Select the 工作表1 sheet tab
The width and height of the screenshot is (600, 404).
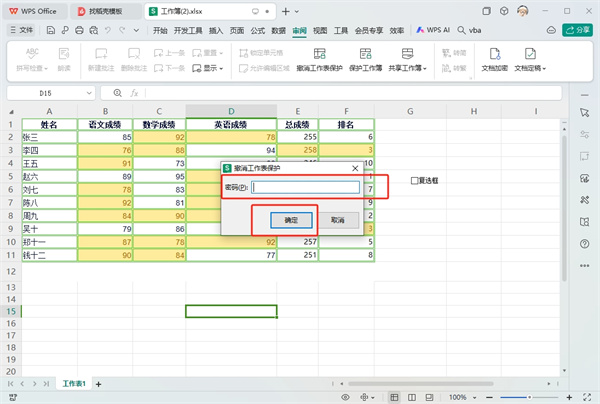pyautogui.click(x=75, y=384)
